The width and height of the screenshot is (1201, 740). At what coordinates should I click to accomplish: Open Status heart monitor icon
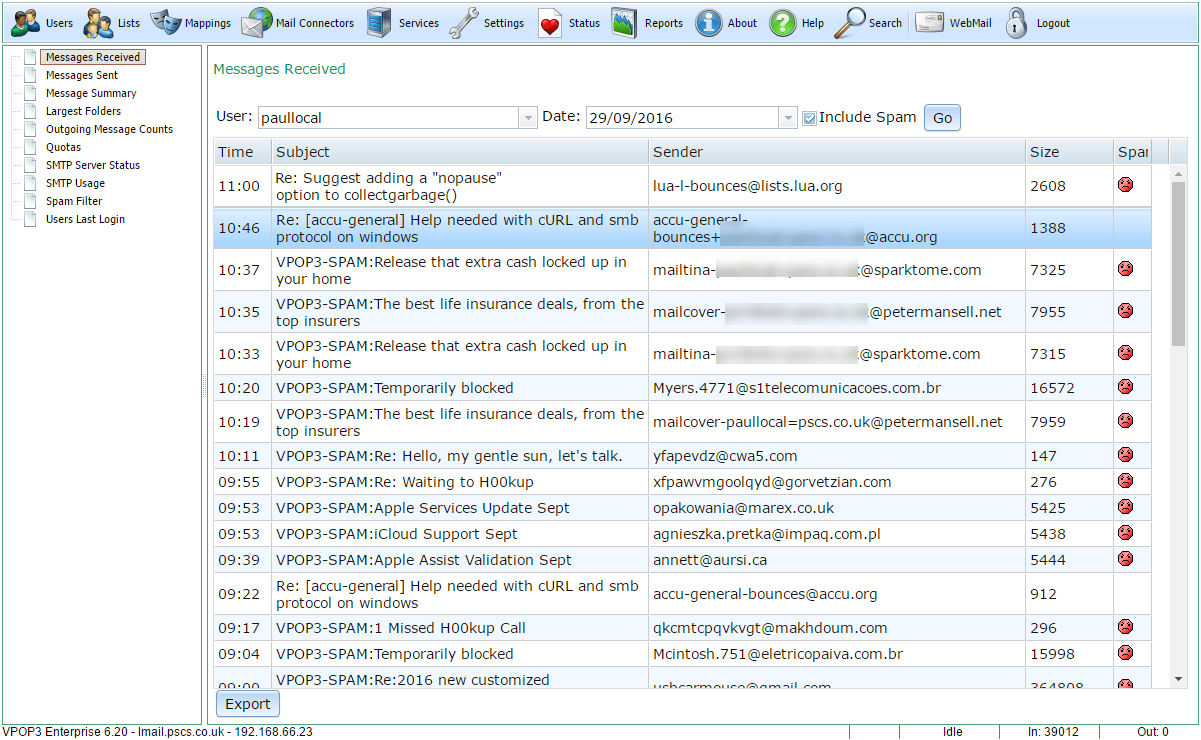[x=550, y=23]
